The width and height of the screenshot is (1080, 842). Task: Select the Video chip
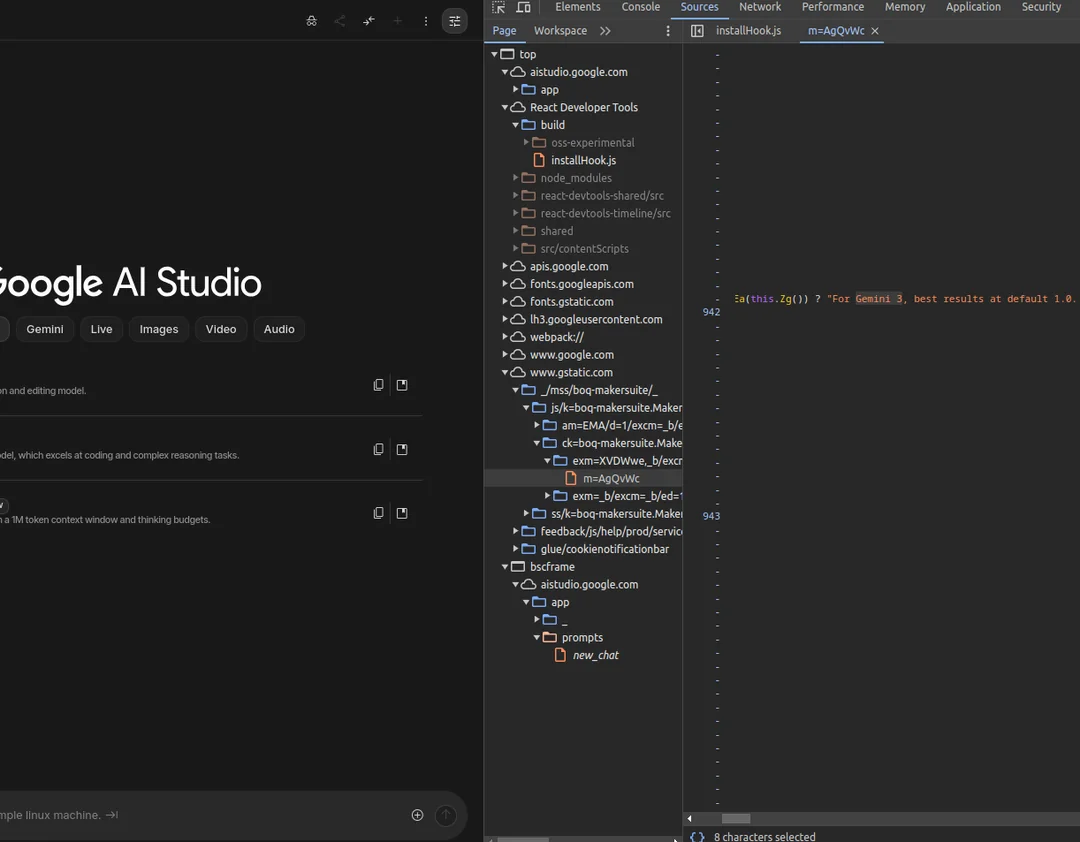coord(221,329)
